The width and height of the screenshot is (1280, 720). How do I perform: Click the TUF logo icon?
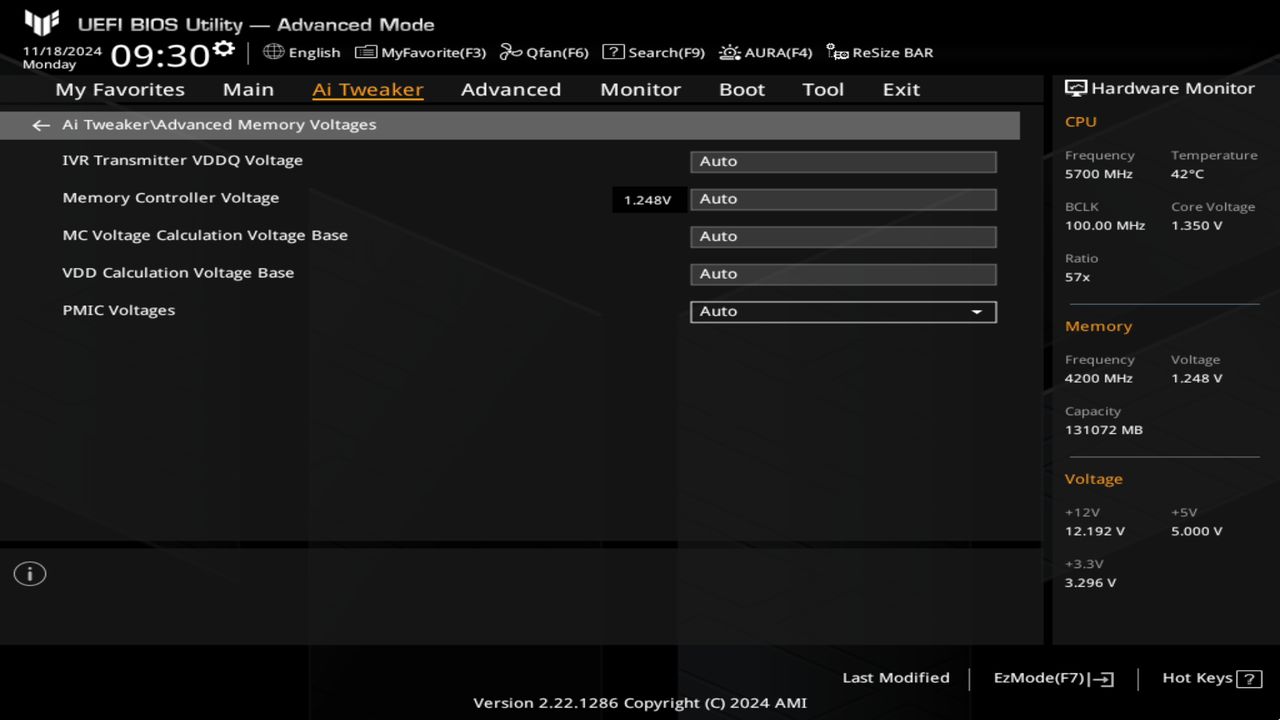click(x=42, y=23)
